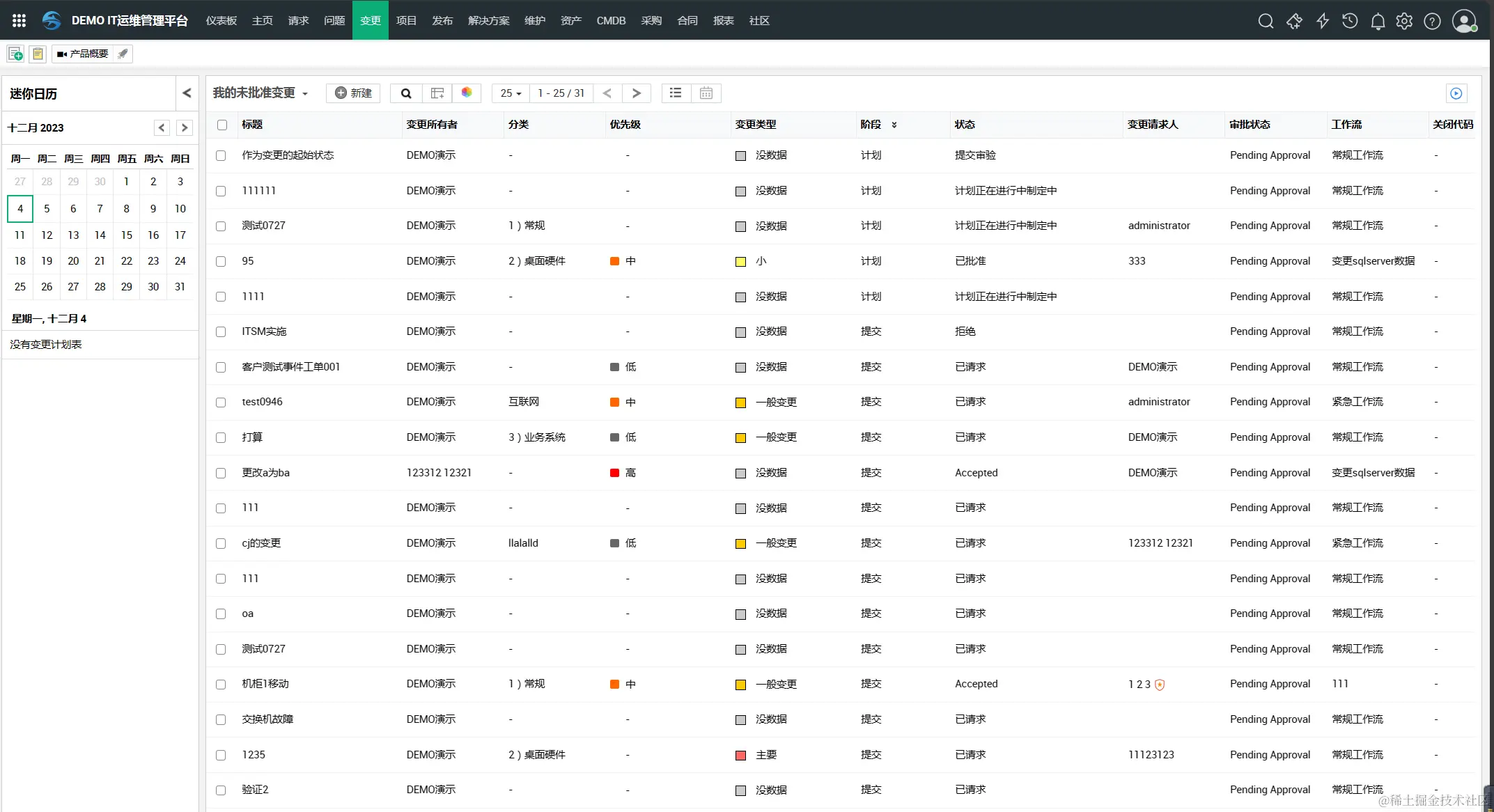The height and width of the screenshot is (812, 1494).
Task: Check the row for change '95'
Action: [221, 262]
